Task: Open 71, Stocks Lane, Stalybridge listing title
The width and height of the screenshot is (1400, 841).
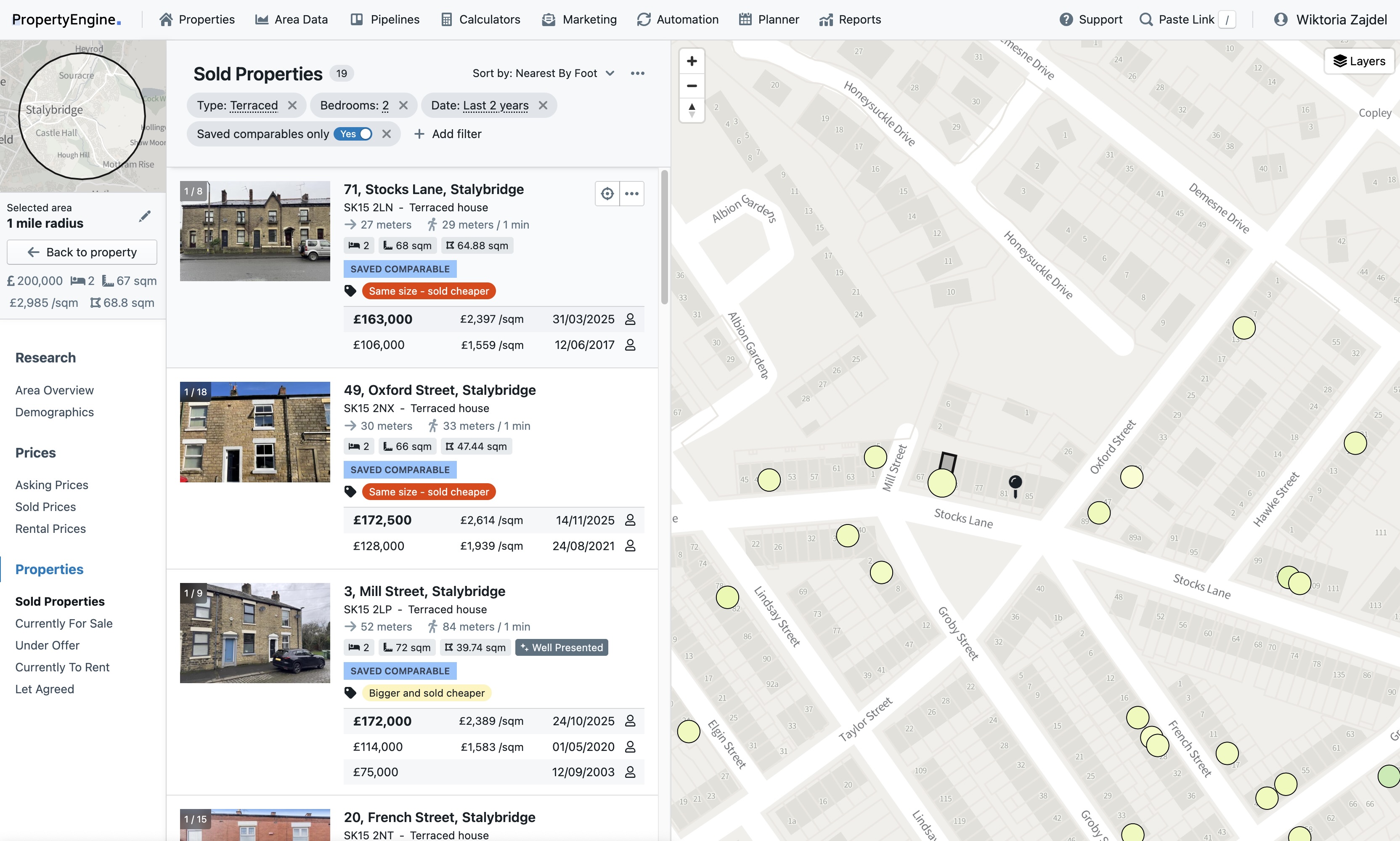Action: click(434, 189)
